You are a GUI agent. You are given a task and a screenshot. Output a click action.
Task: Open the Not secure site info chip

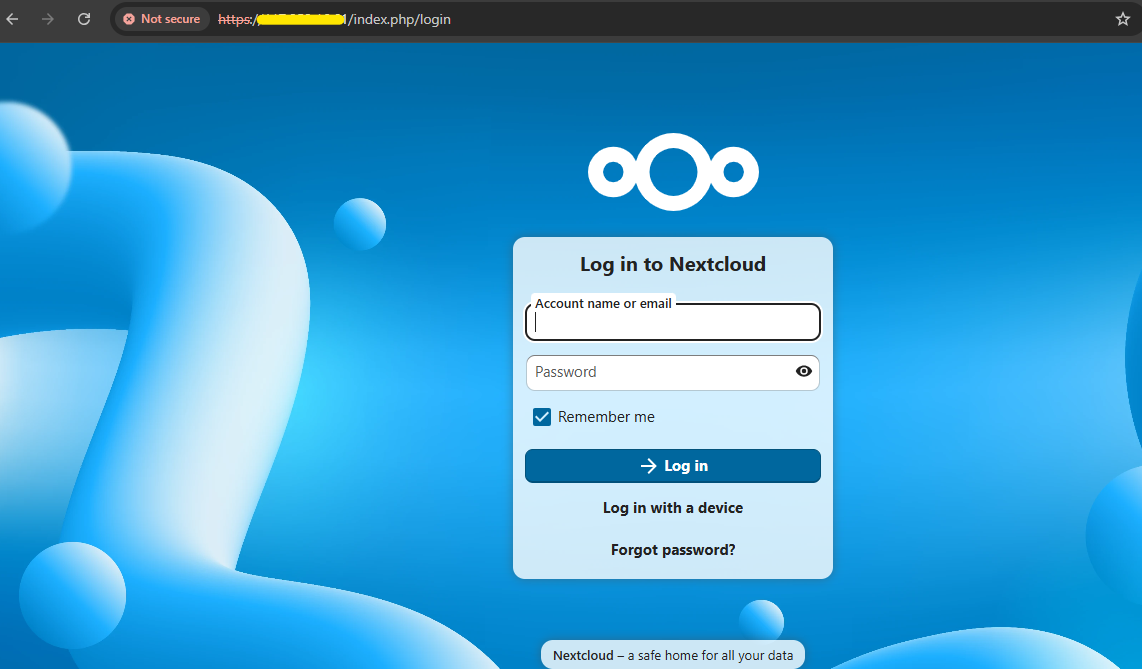click(162, 19)
